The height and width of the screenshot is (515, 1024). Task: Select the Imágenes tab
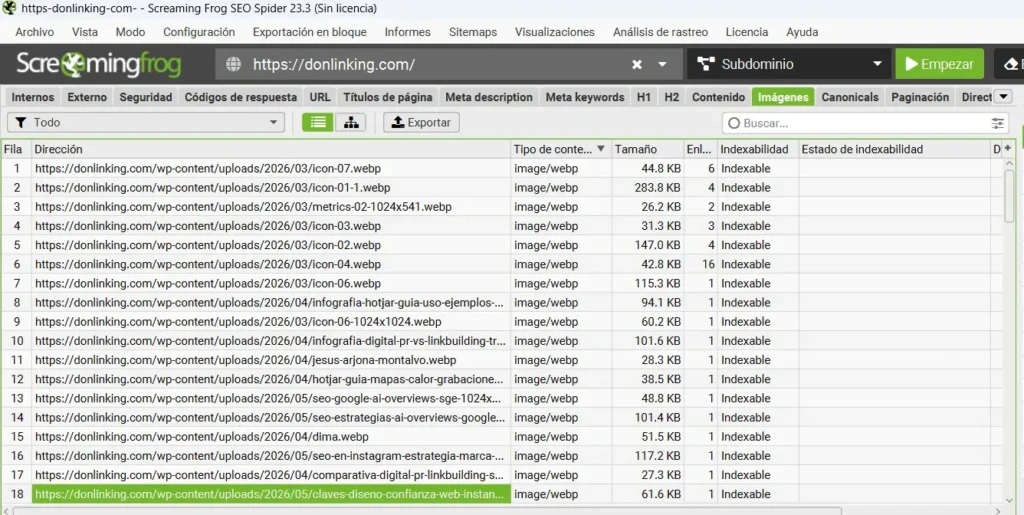(x=783, y=97)
